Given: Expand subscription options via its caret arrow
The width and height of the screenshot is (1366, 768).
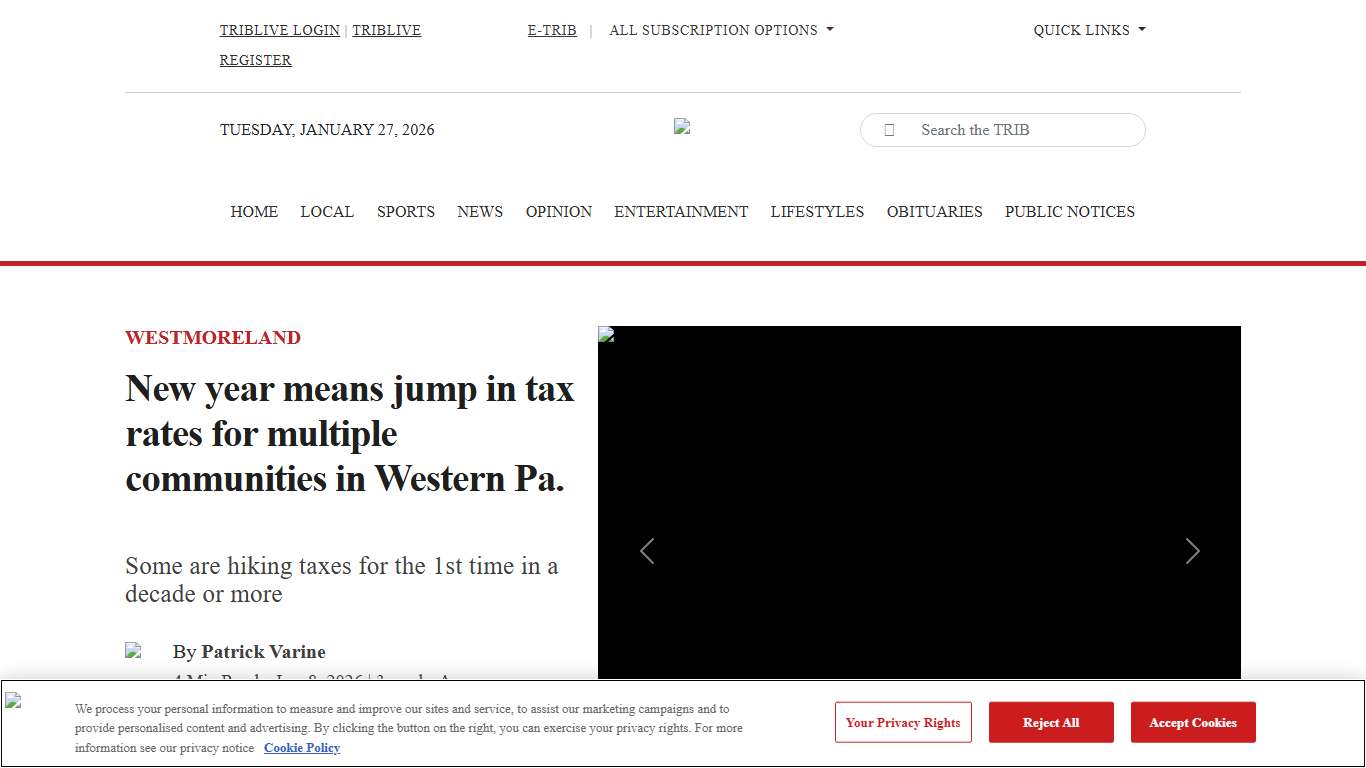Looking at the screenshot, I should tap(828, 29).
